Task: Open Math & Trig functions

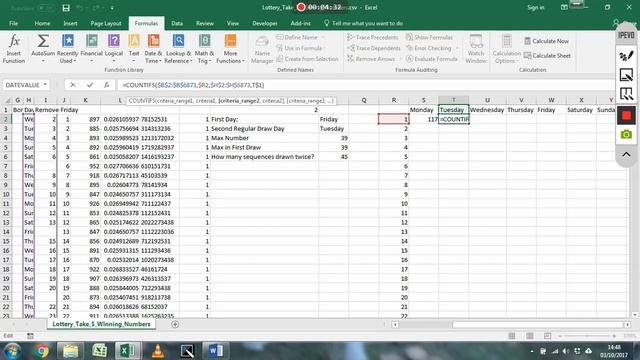Action: [x=204, y=49]
